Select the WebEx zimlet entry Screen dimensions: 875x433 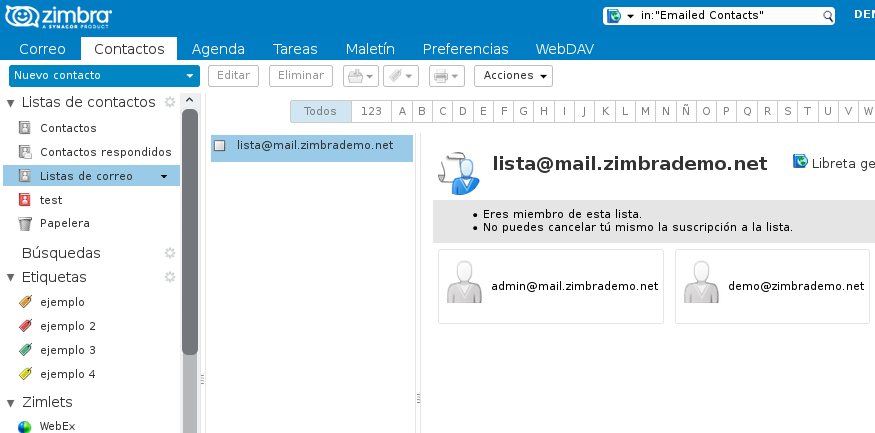coord(57,426)
